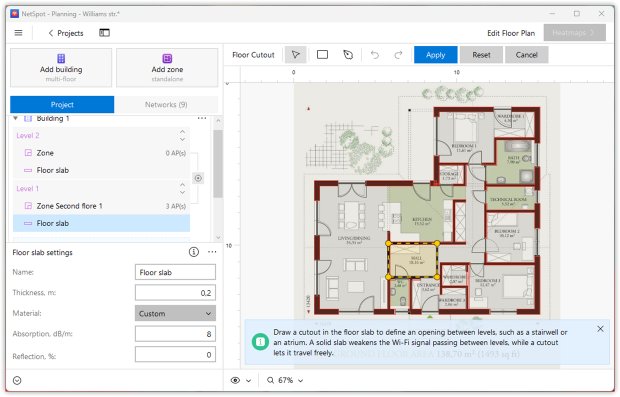The width and height of the screenshot is (620, 397).
Task: Close the cutout info banner
Action: pos(600,329)
